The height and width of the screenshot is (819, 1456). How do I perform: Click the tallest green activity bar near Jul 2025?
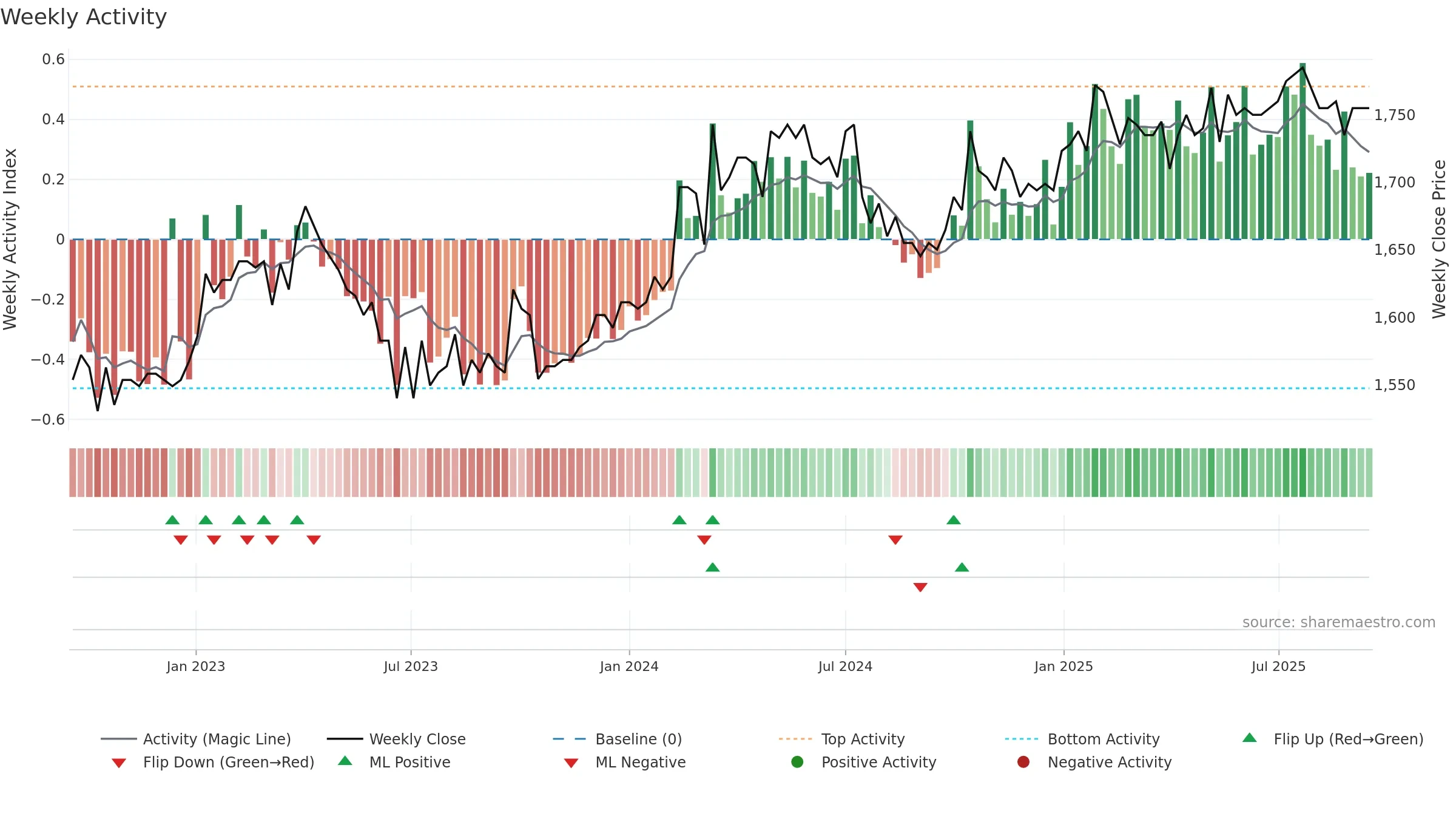(x=1303, y=151)
